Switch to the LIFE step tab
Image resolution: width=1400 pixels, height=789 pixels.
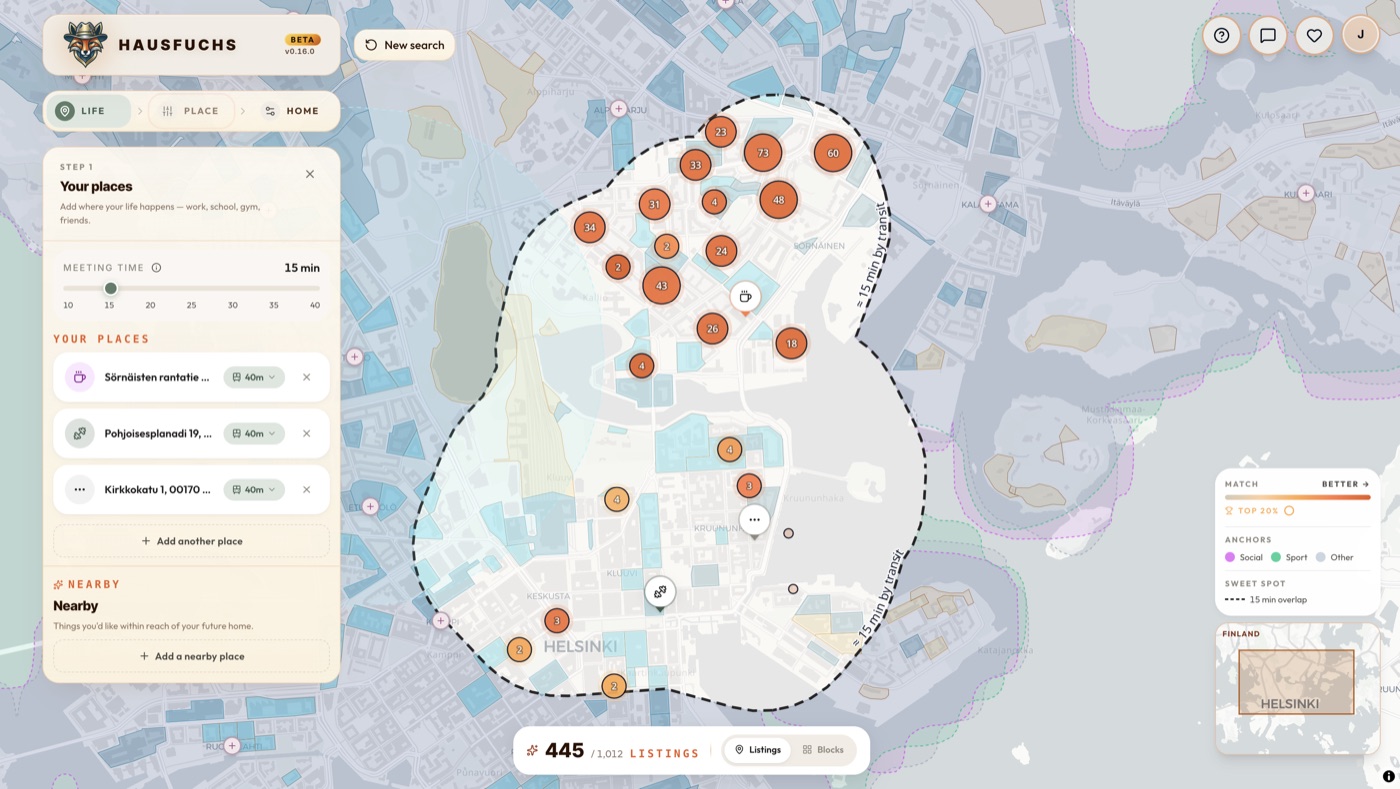click(x=88, y=111)
